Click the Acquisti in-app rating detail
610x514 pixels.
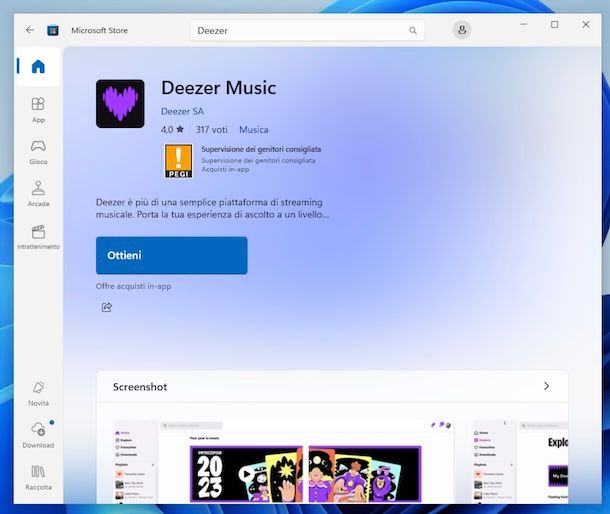[x=225, y=169]
